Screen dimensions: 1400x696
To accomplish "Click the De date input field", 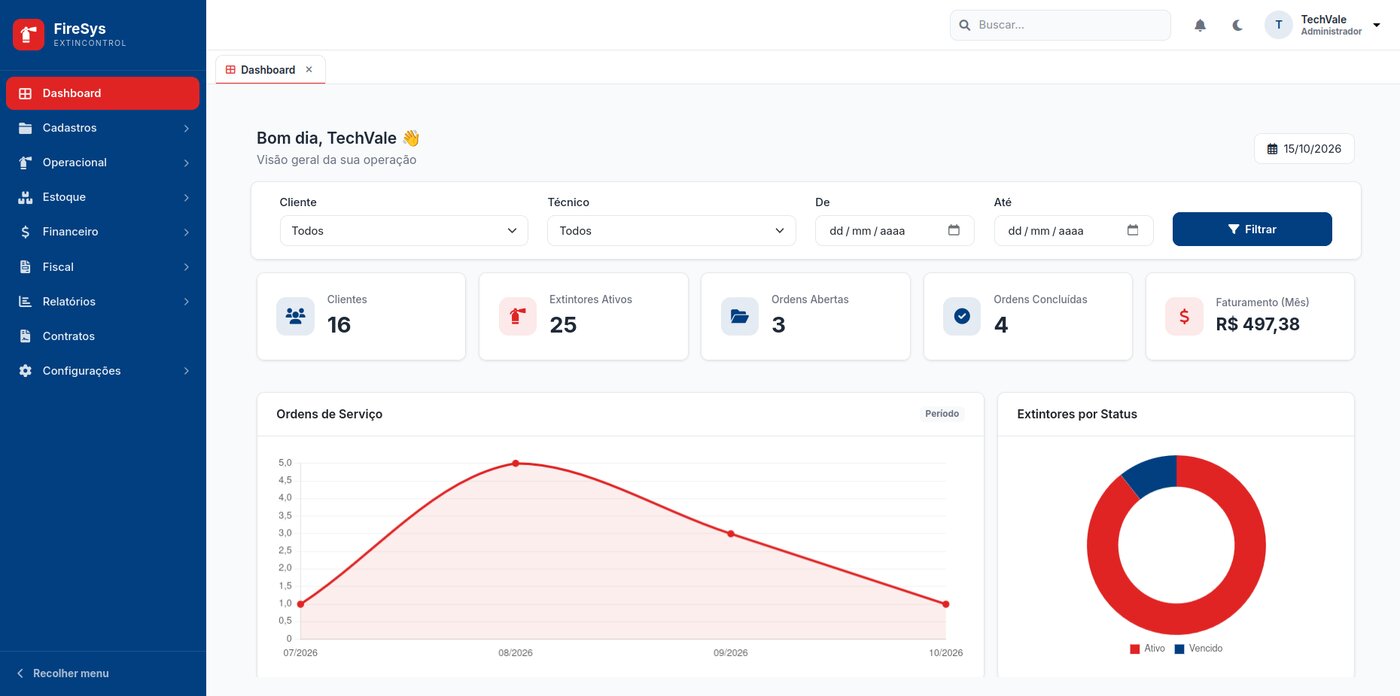I will pyautogui.click(x=895, y=230).
